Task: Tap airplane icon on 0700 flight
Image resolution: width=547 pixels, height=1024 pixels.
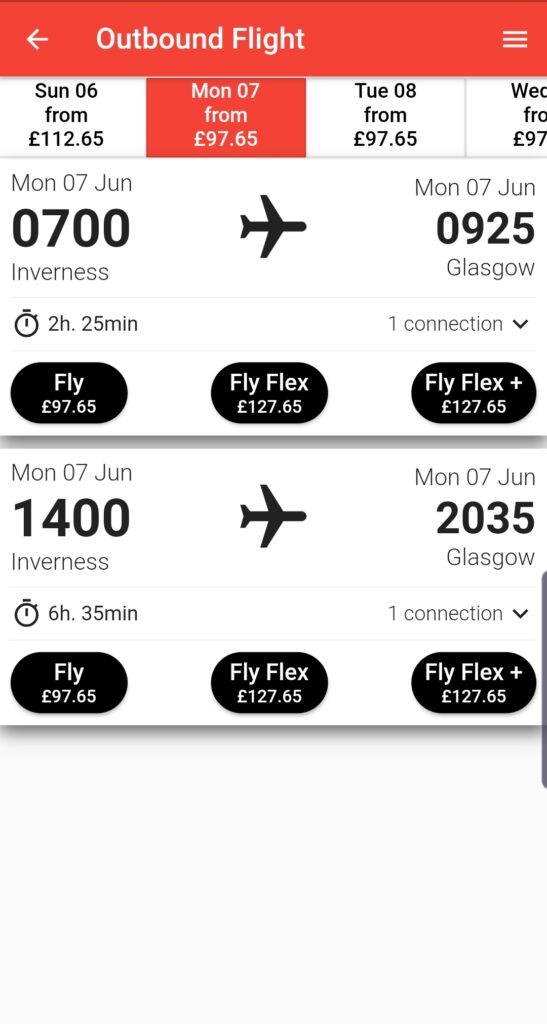Action: pyautogui.click(x=273, y=227)
